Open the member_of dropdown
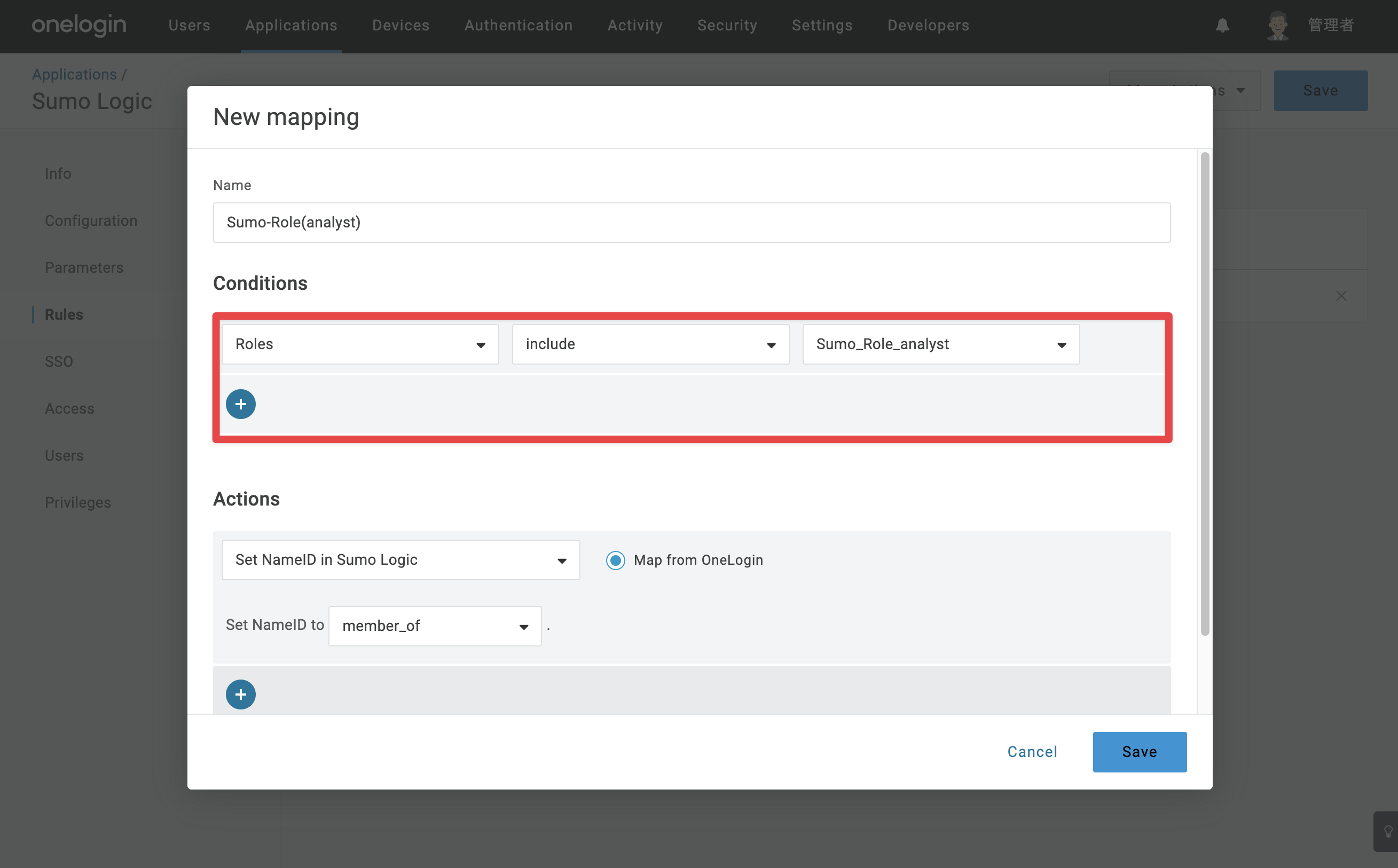This screenshot has width=1398, height=868. pyautogui.click(x=435, y=626)
